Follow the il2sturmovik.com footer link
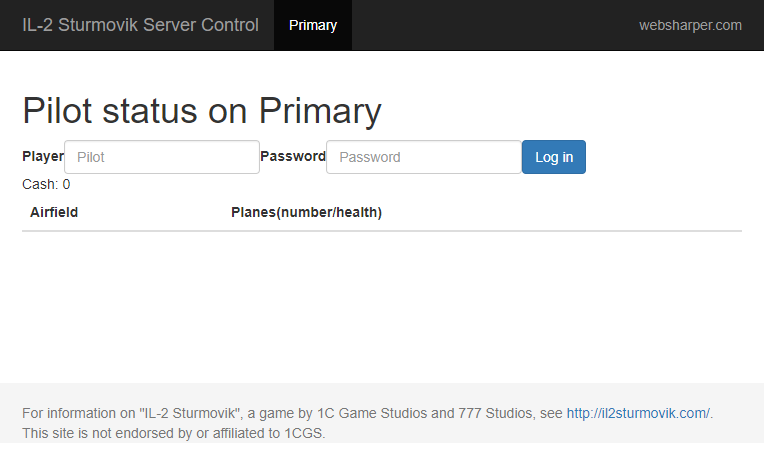Screen dimensions: 764x463 pyautogui.click(x=637, y=413)
